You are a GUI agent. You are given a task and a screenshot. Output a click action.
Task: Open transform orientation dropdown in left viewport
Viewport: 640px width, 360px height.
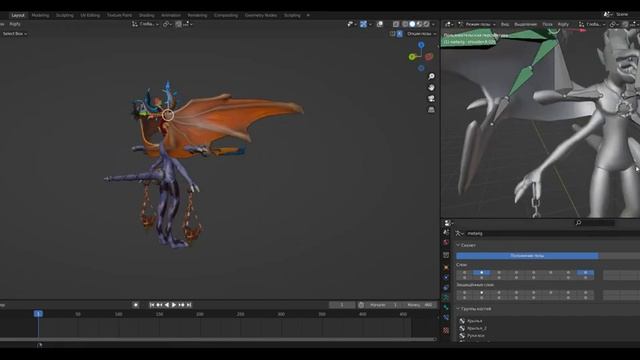(x=145, y=24)
